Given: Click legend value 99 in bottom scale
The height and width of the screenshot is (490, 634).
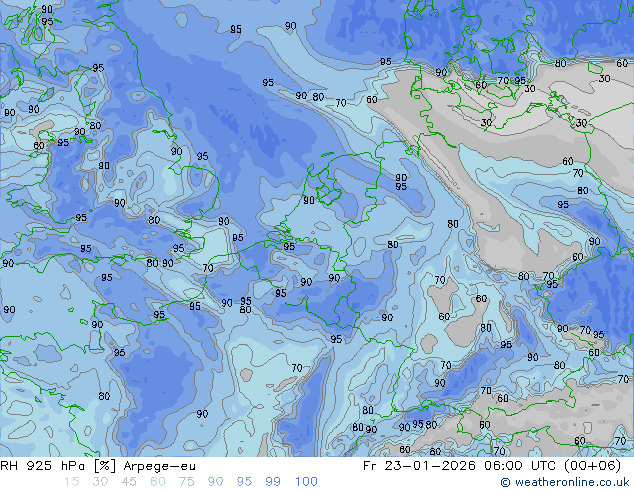Looking at the screenshot, I should tap(273, 482).
